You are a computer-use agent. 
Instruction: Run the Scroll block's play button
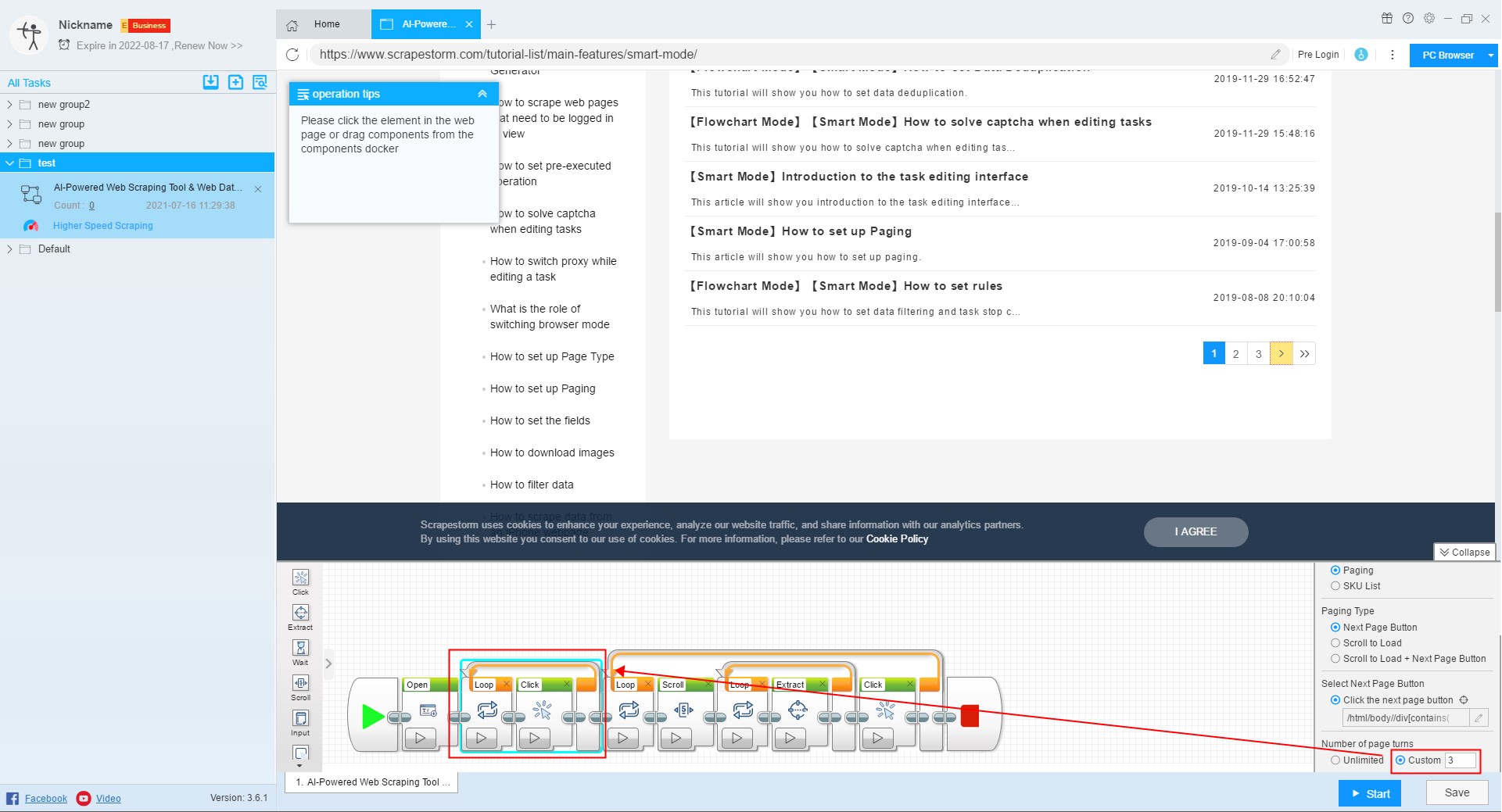676,737
